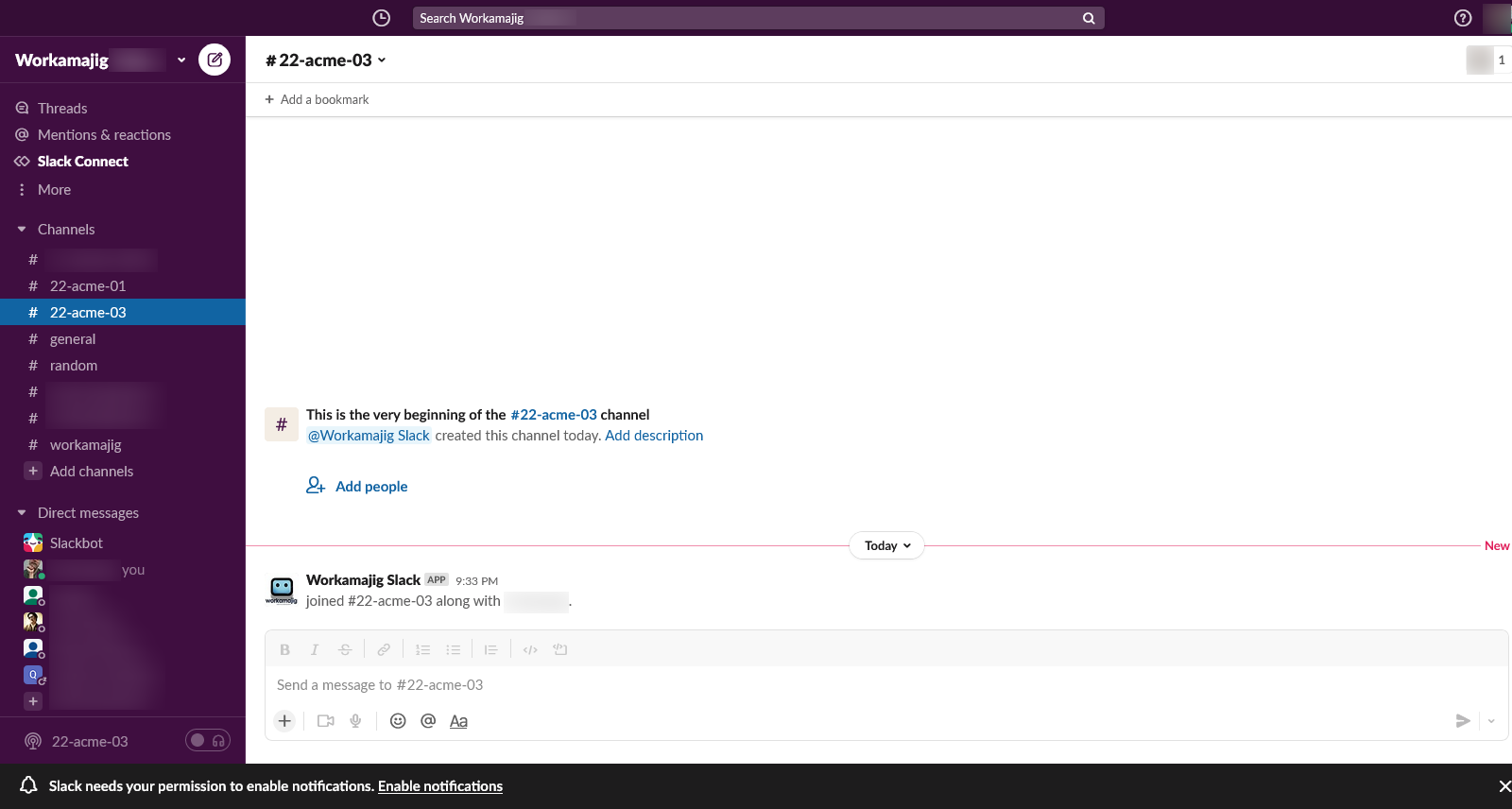The image size is (1512, 809).
Task: Open the schedule send options arrow
Action: pos(1491,721)
